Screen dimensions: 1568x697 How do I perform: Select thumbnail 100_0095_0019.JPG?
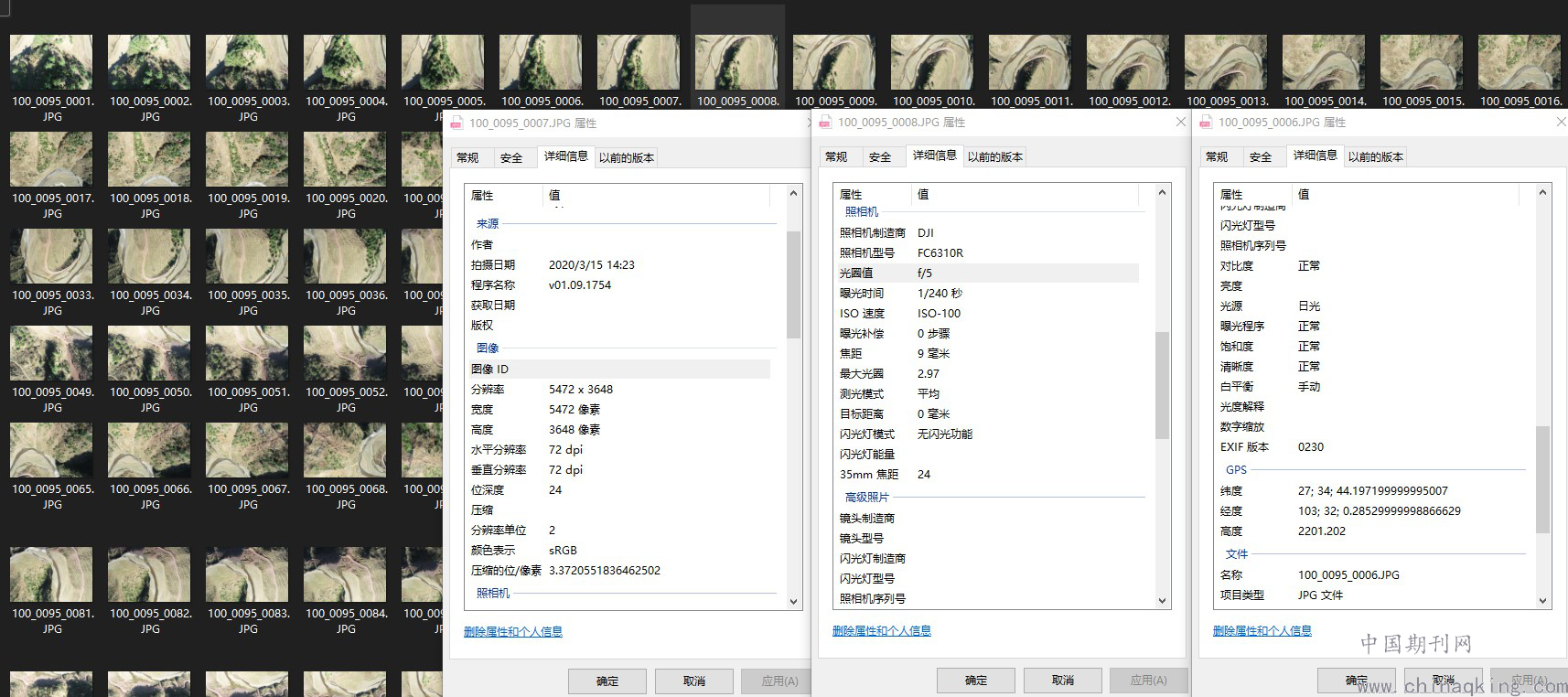point(247,159)
